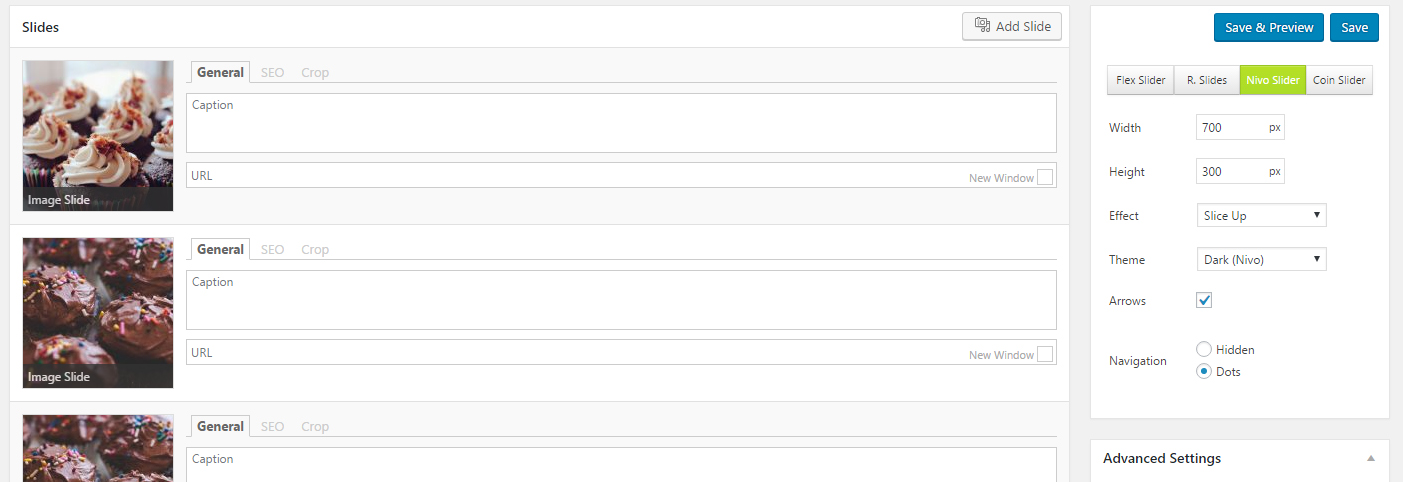Uncheck the Arrows checkbox
The height and width of the screenshot is (482, 1403).
coord(1204,301)
